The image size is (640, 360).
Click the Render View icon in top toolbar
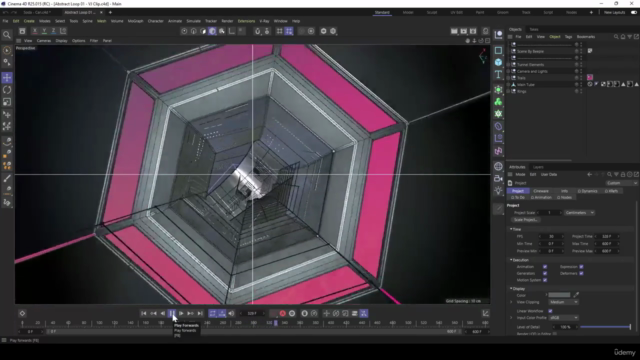point(454,31)
